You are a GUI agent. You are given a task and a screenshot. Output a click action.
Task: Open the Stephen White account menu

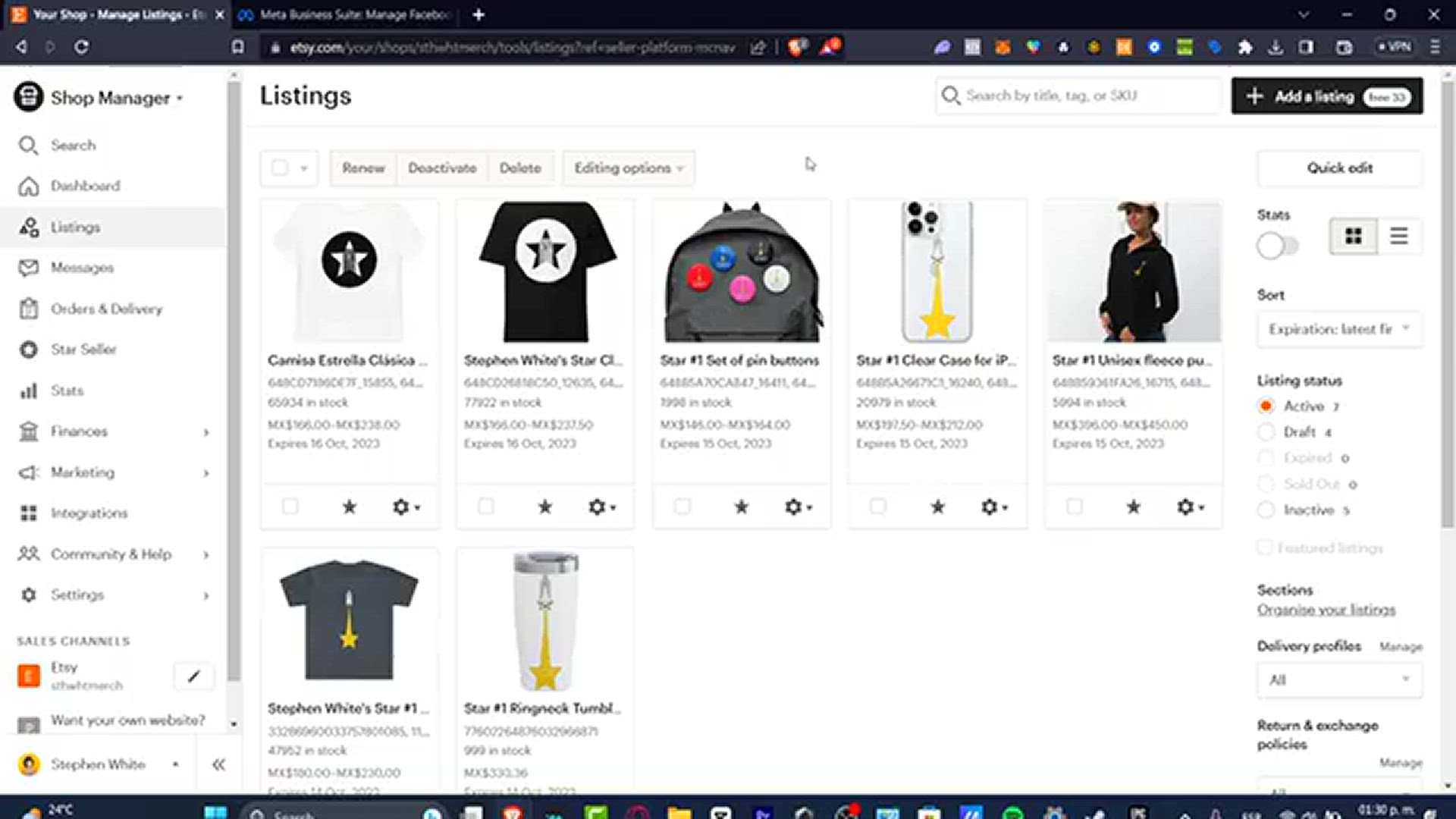pos(99,764)
